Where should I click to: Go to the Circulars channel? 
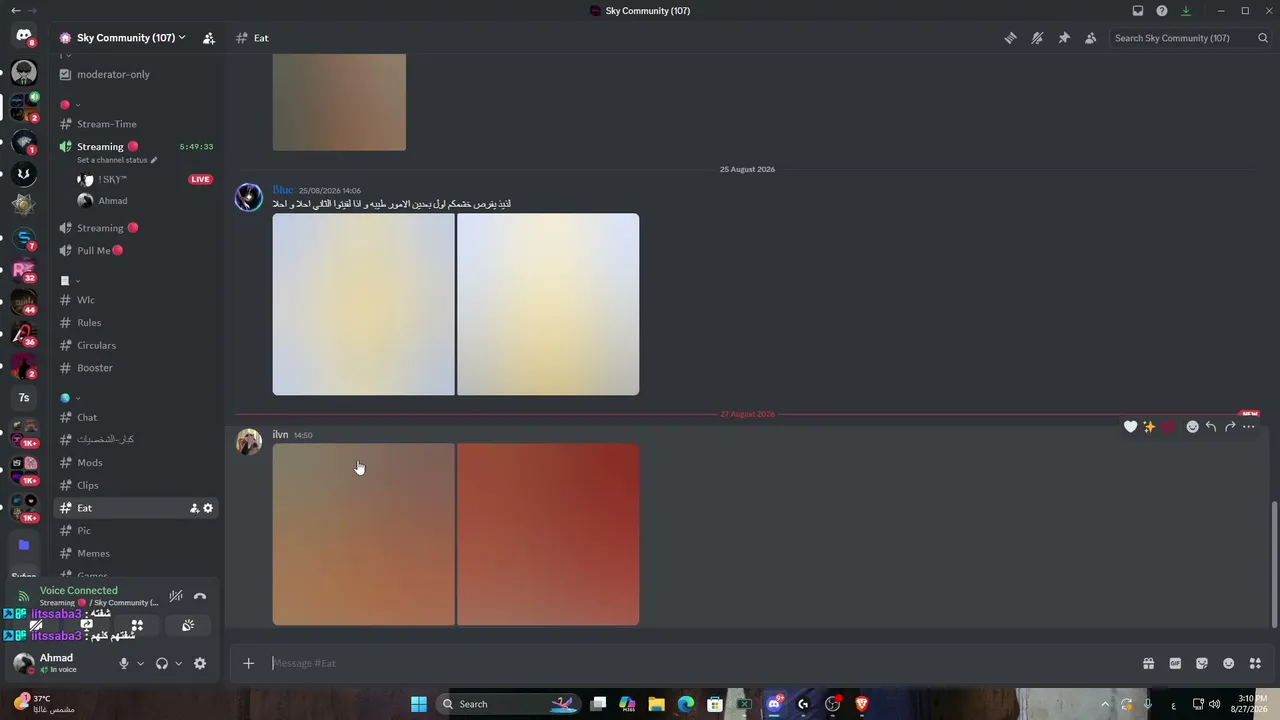click(x=136, y=345)
